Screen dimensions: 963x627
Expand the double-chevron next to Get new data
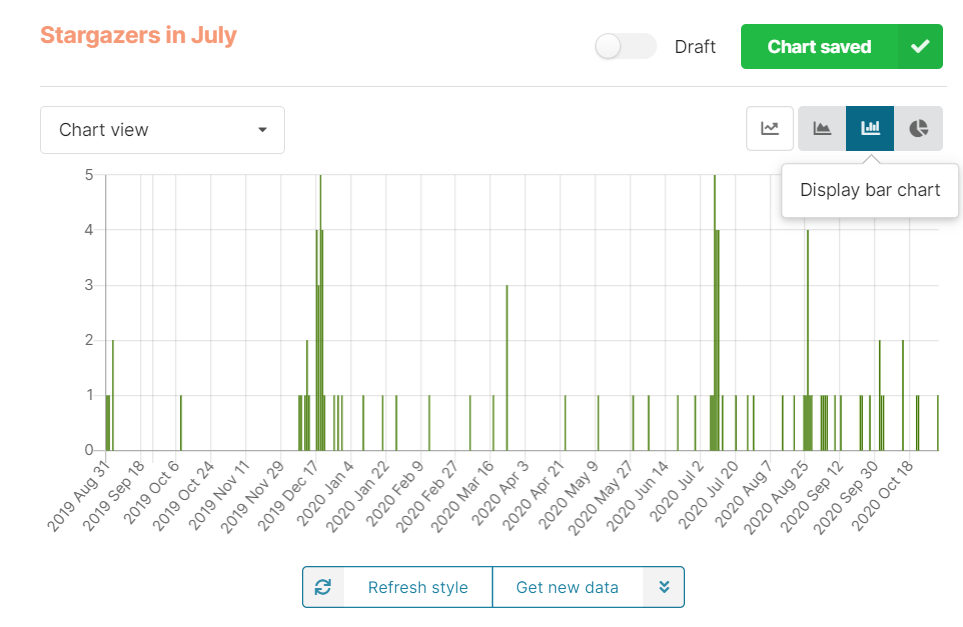coord(664,587)
